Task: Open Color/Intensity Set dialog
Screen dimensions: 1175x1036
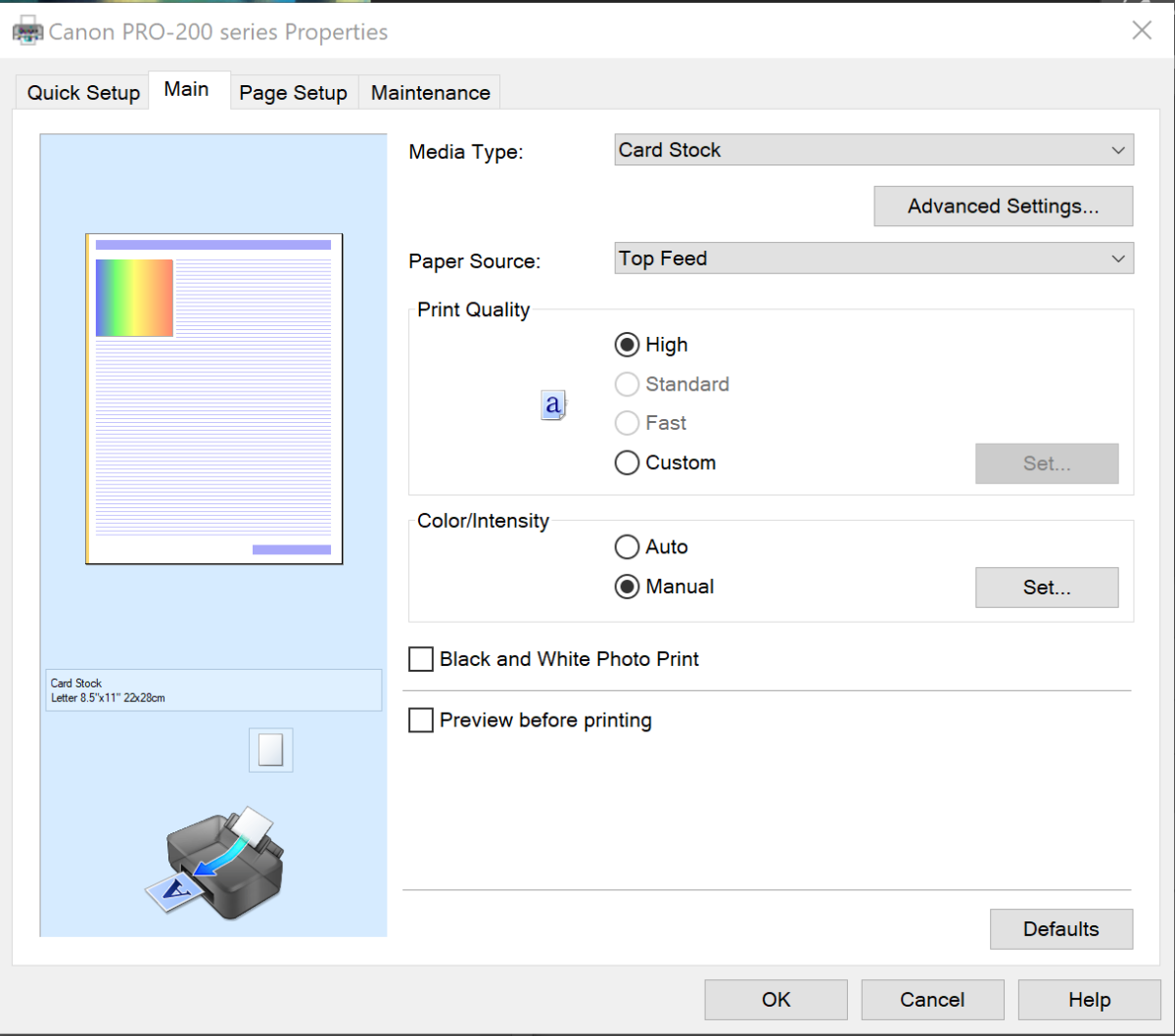Action: coord(1047,588)
